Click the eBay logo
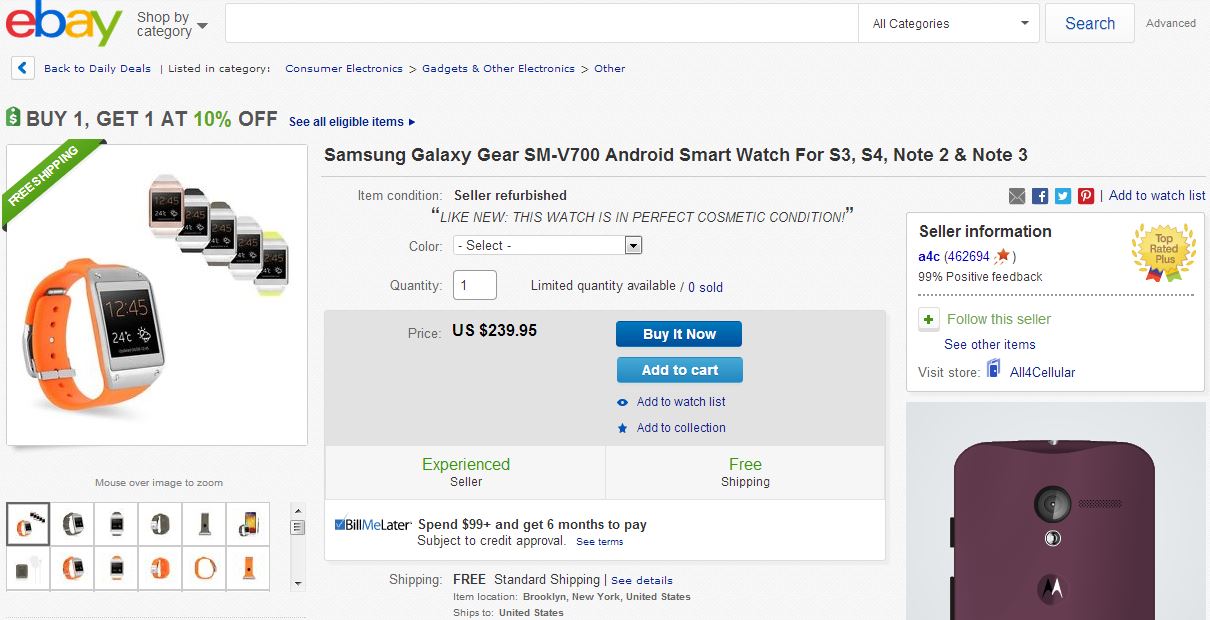 click(63, 24)
